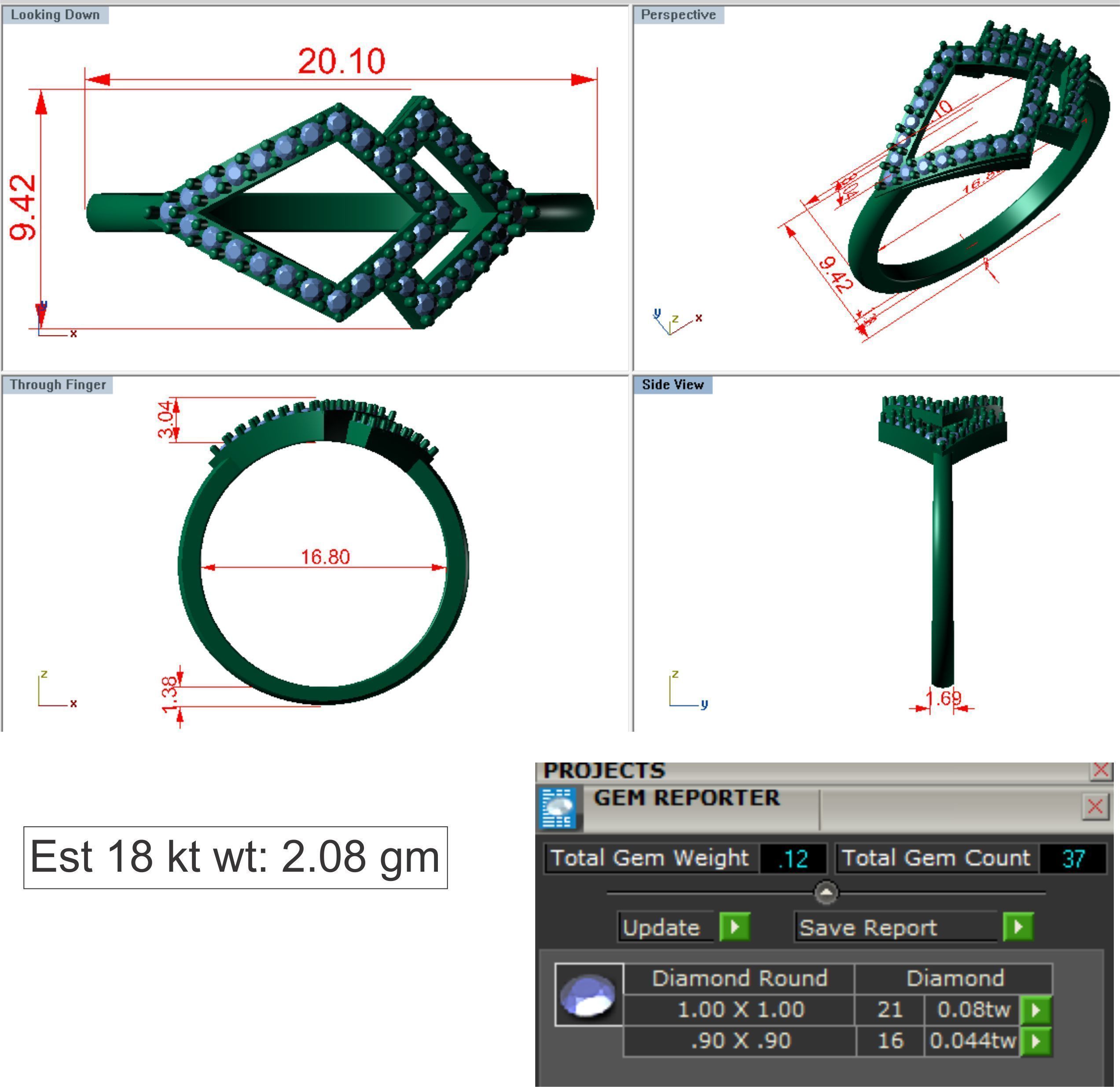This screenshot has width=1120, height=1087.
Task: Click the 1.38 shank thickness dimension
Action: [170, 695]
